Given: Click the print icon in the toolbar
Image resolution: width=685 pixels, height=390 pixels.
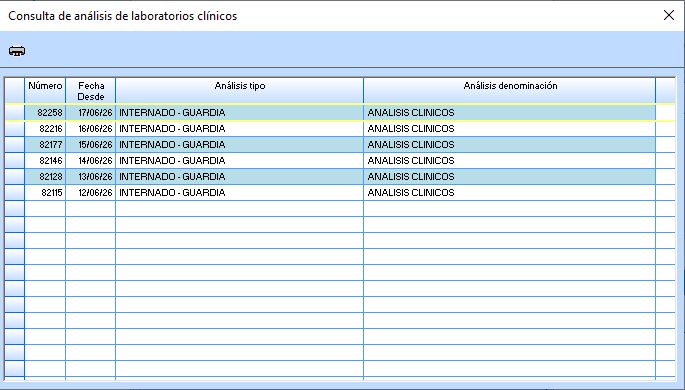Looking at the screenshot, I should click(x=17, y=51).
